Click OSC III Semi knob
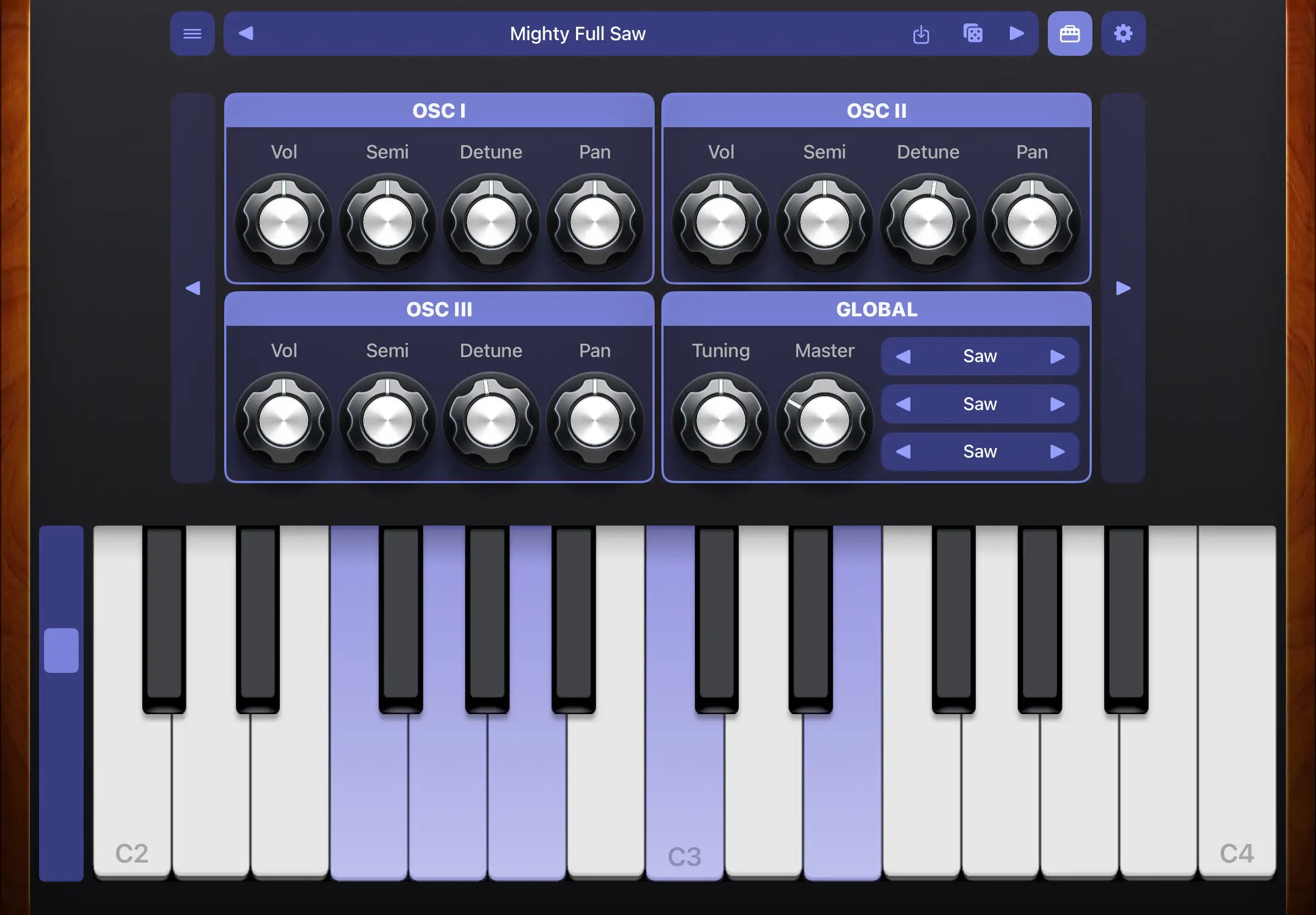Image resolution: width=1316 pixels, height=915 pixels. click(x=388, y=421)
